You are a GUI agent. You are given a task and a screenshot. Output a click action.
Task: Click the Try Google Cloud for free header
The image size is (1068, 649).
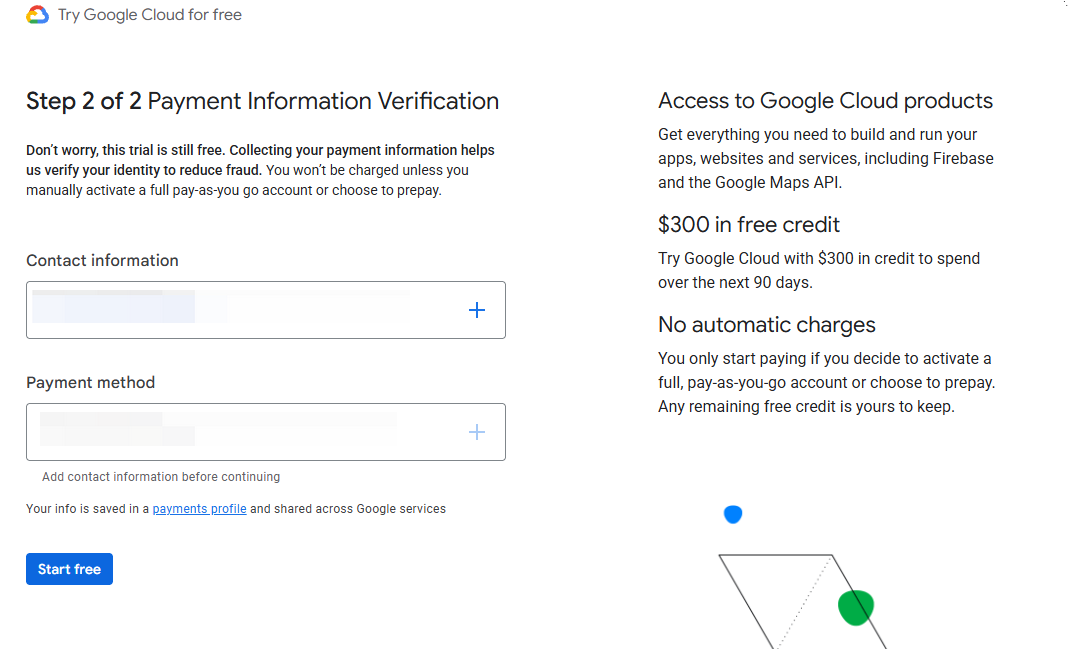[x=149, y=14]
